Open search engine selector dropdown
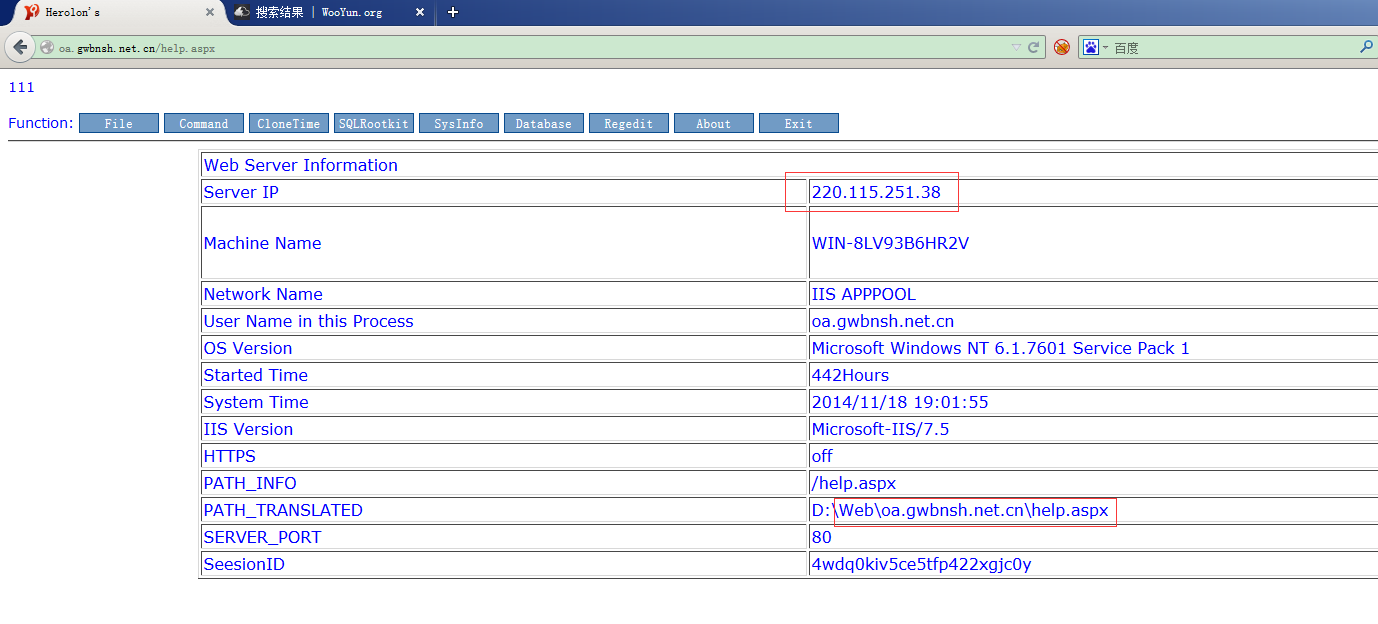 pos(1105,47)
